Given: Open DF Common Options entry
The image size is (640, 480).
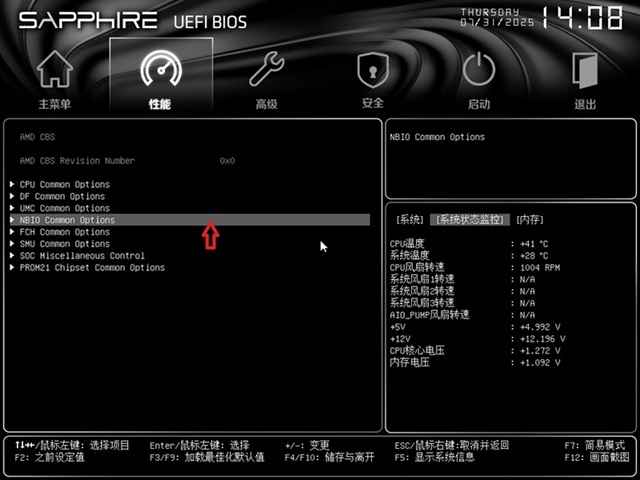Looking at the screenshot, I should (62, 196).
